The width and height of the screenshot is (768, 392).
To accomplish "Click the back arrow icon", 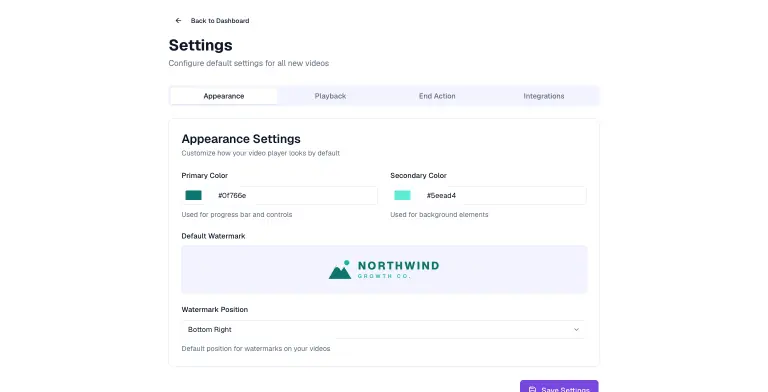I will [178, 21].
